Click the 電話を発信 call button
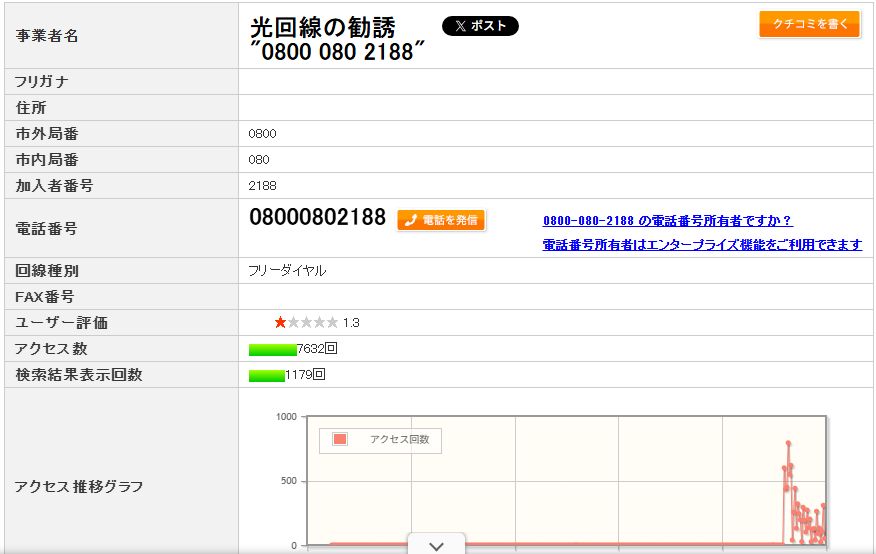 pos(441,220)
